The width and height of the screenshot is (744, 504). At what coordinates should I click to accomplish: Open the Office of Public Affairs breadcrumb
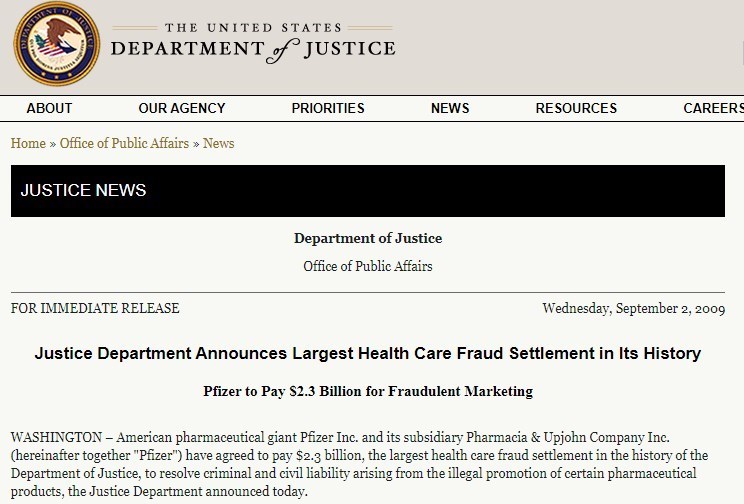[x=124, y=143]
